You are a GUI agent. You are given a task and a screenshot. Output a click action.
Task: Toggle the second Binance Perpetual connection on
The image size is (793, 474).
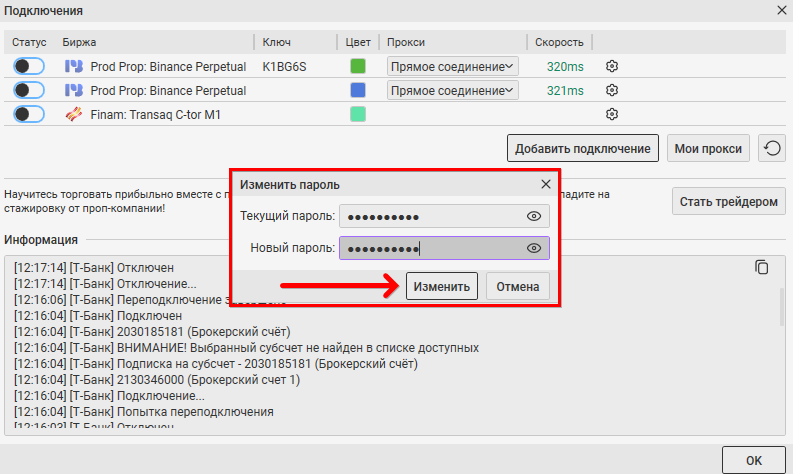click(29, 90)
